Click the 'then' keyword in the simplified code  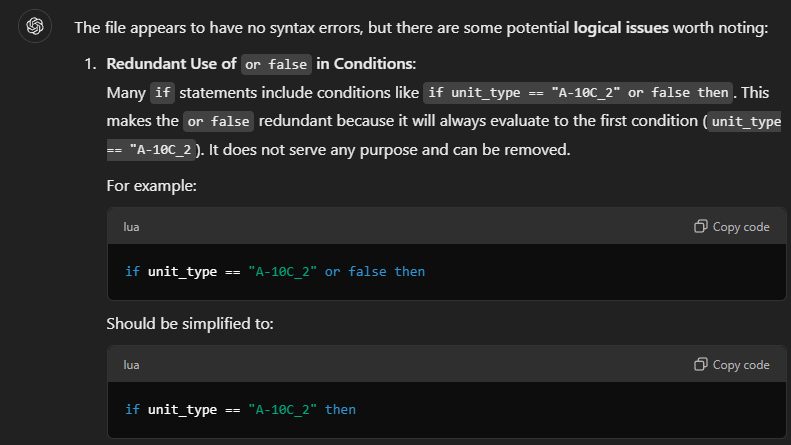(x=340, y=409)
